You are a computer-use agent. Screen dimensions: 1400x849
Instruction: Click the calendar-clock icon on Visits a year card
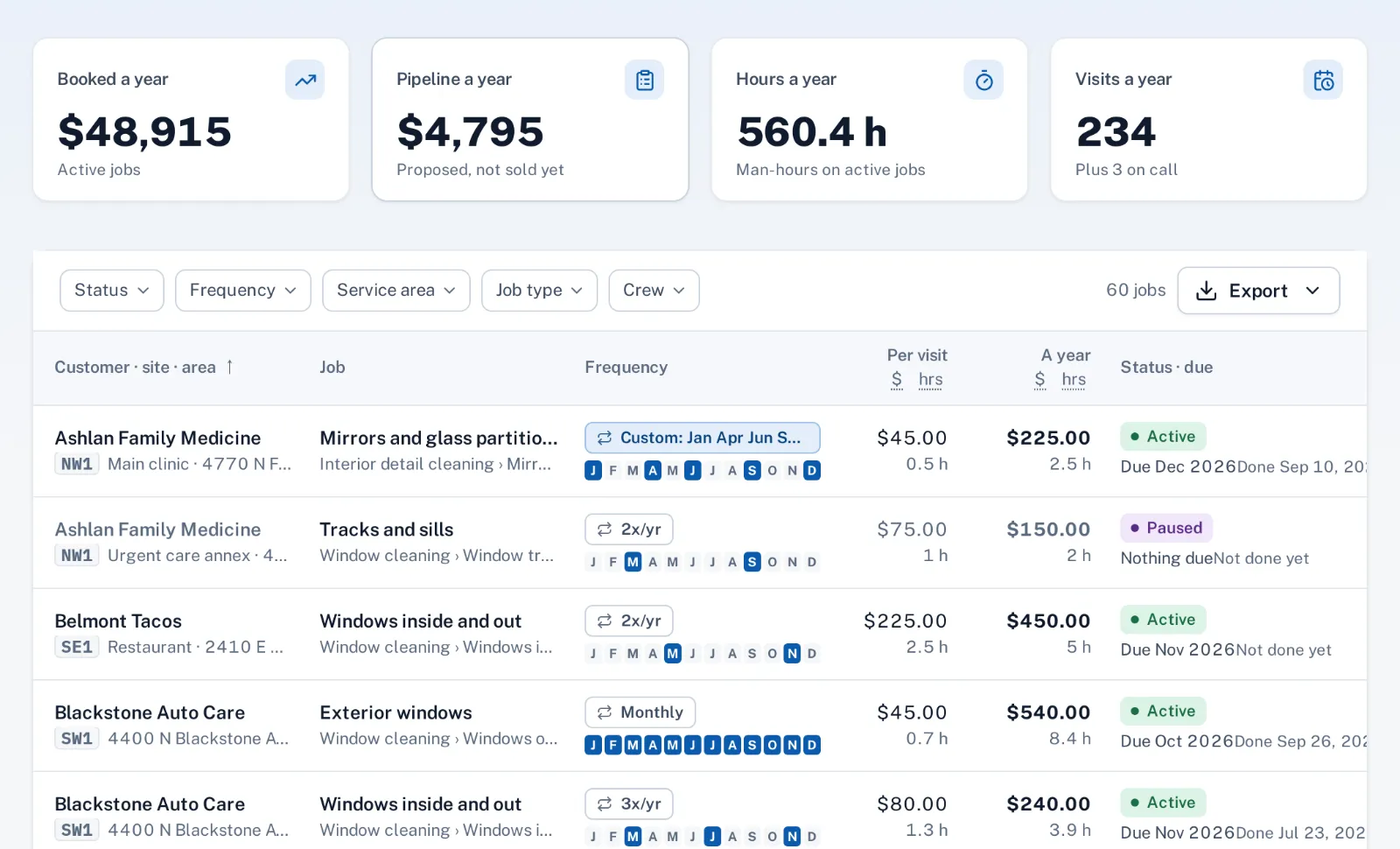click(x=1324, y=81)
